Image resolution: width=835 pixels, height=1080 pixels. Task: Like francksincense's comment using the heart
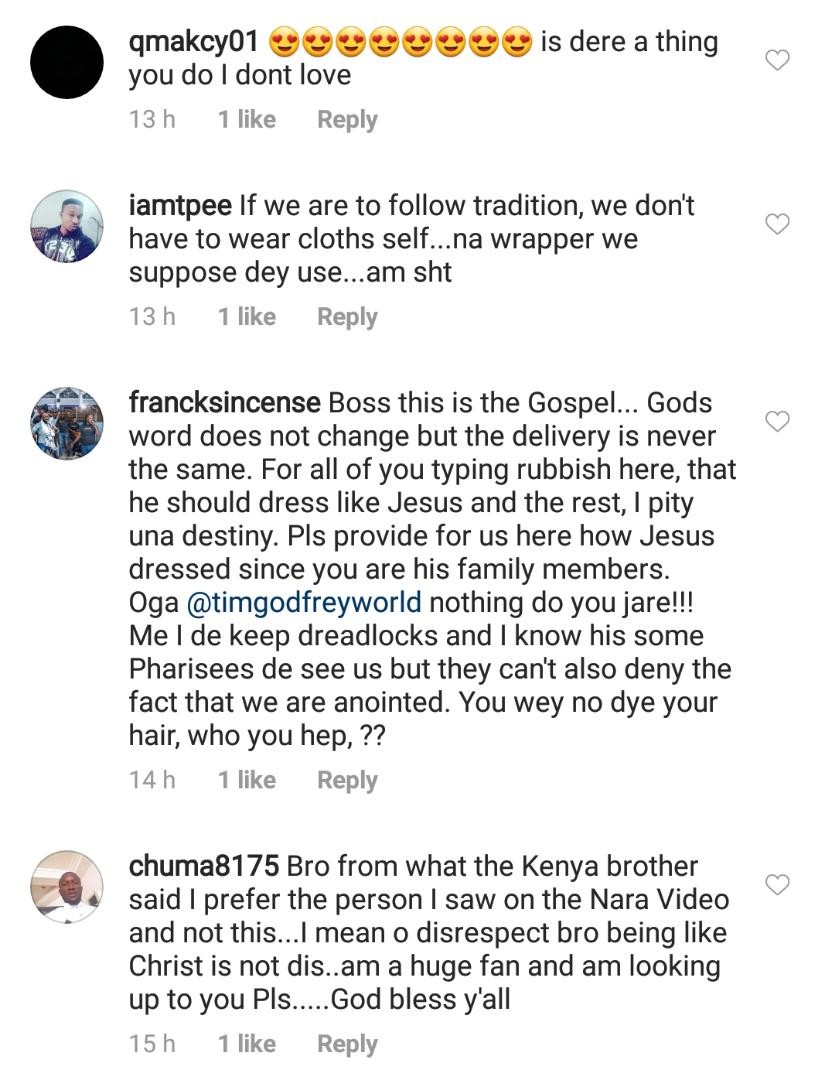(777, 422)
